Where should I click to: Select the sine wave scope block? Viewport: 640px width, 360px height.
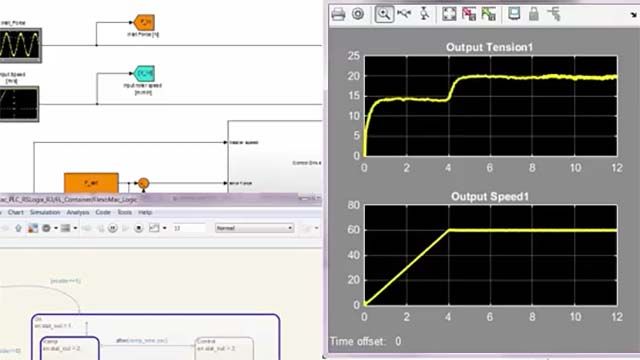point(20,45)
